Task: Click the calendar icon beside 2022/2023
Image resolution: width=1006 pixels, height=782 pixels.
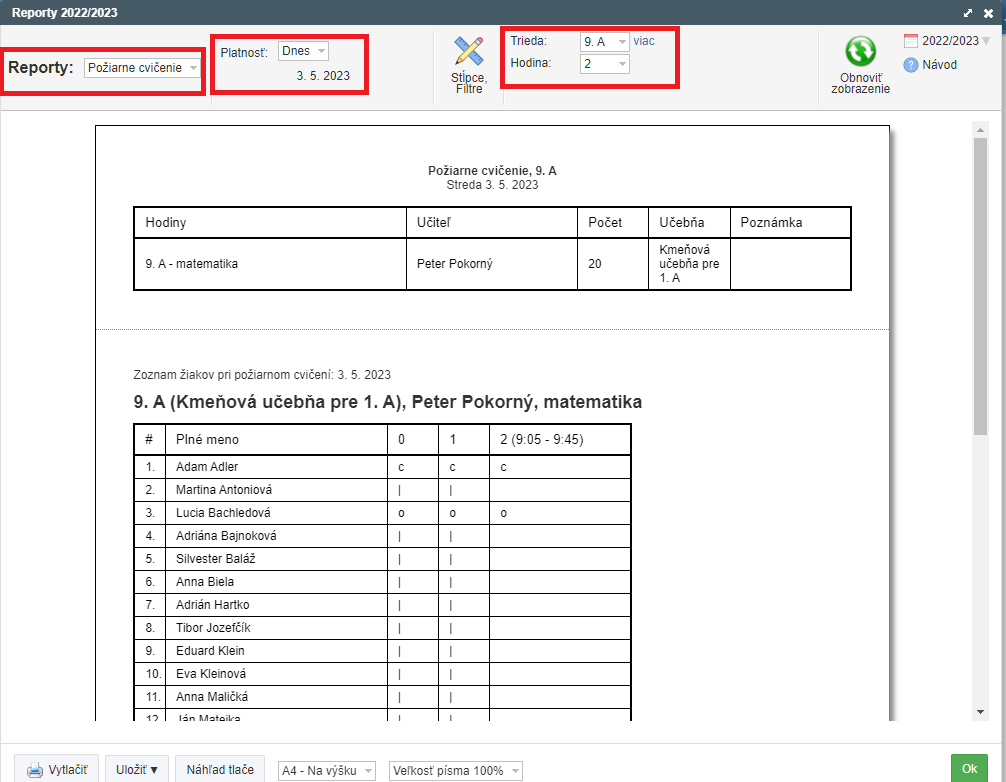Action: (910, 41)
